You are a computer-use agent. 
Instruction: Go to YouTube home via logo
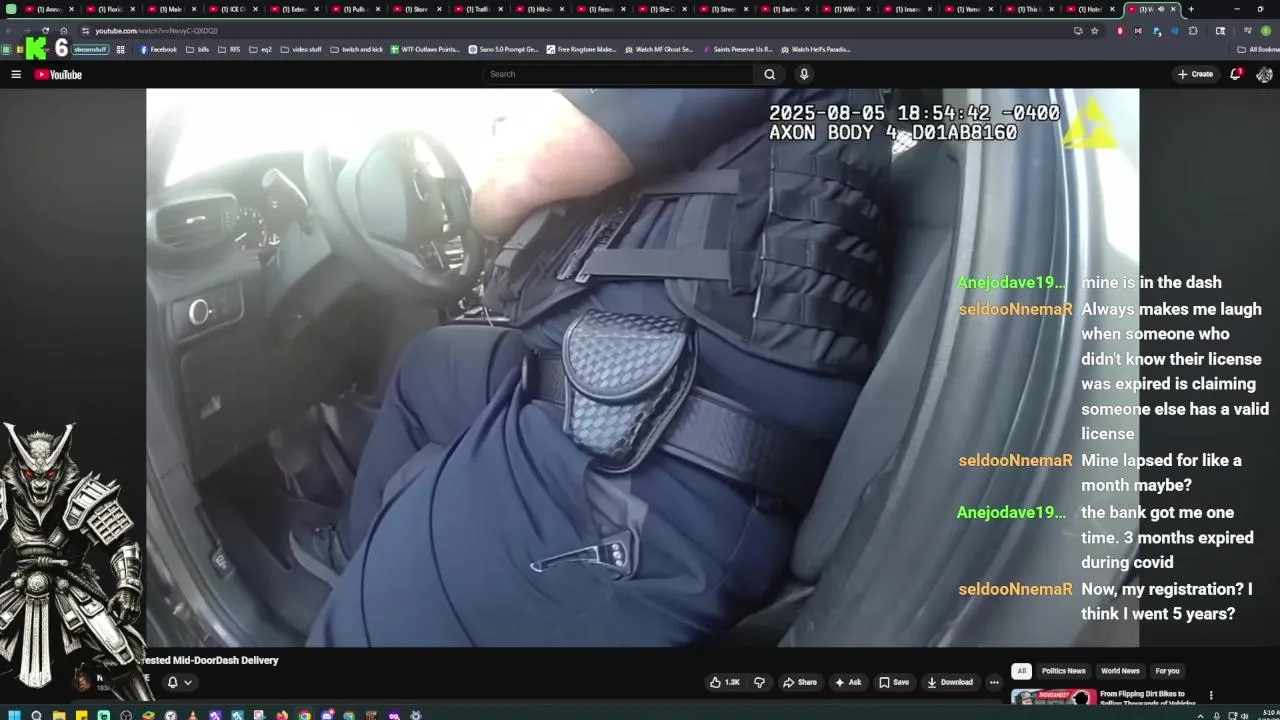(x=58, y=74)
